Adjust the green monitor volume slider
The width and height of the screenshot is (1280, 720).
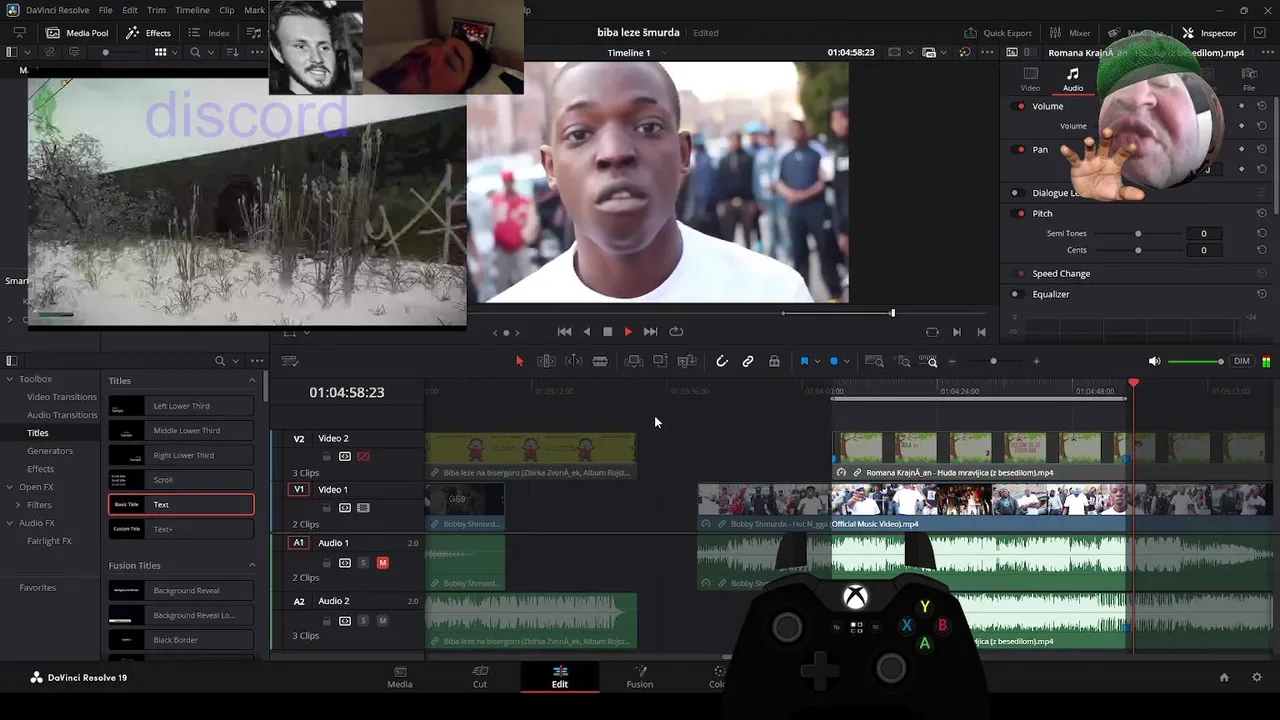(1195, 361)
